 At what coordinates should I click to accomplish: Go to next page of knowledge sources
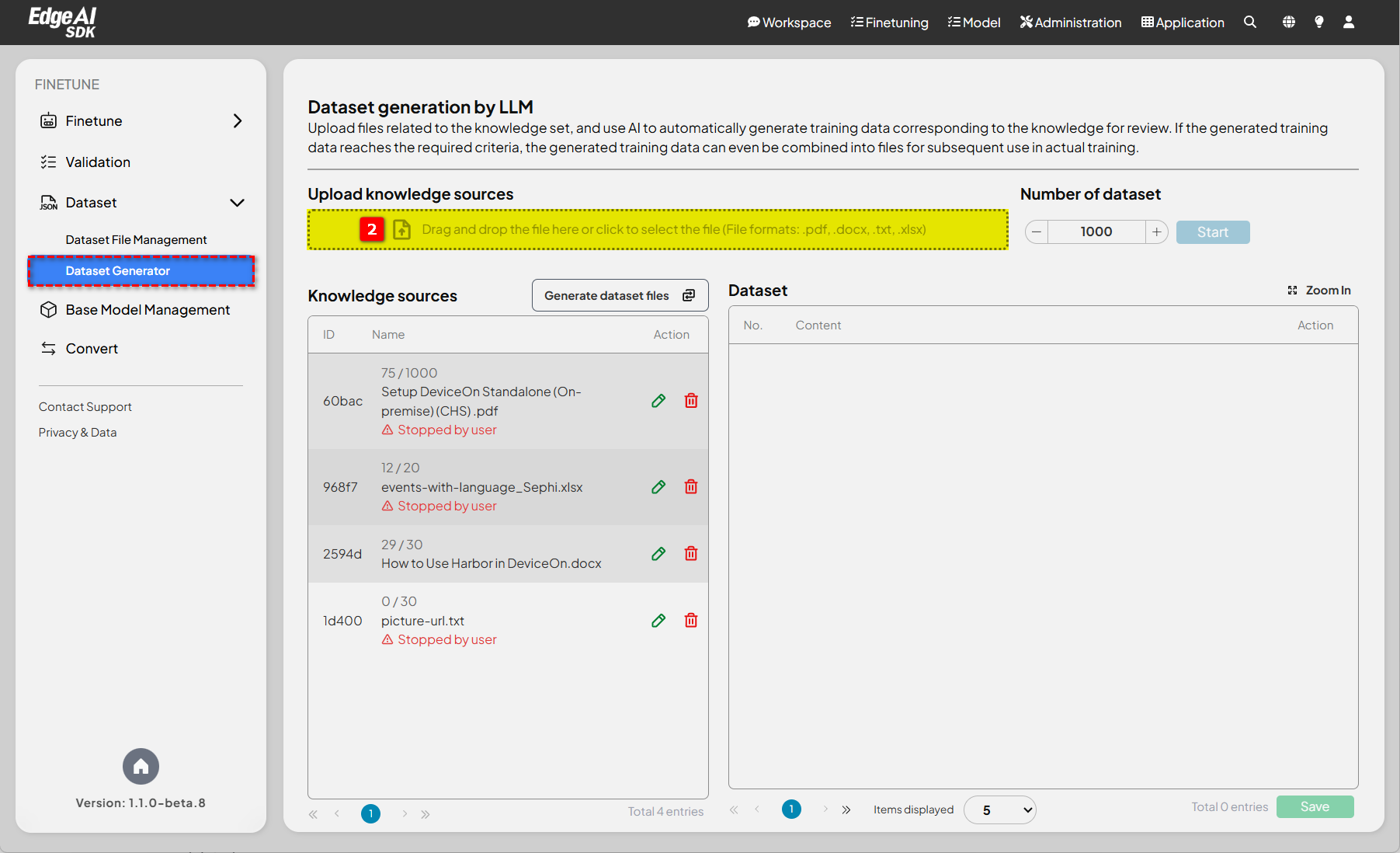[405, 813]
